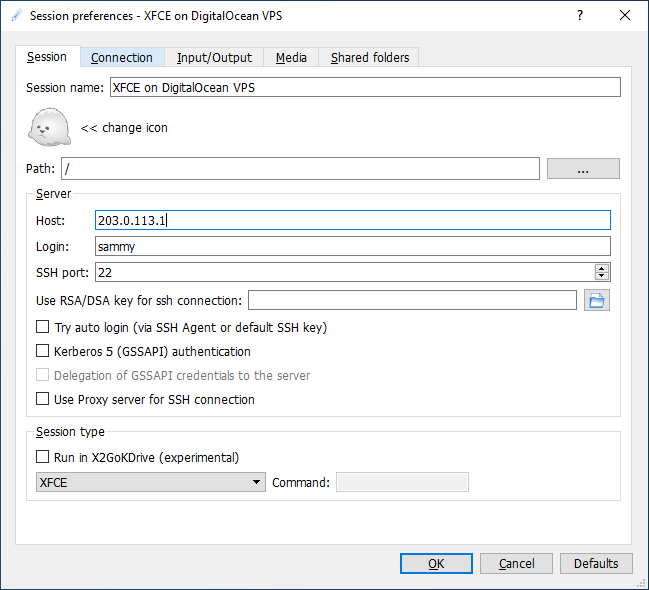This screenshot has width=649, height=590.
Task: Click the seal session icon image
Action: click(x=49, y=127)
